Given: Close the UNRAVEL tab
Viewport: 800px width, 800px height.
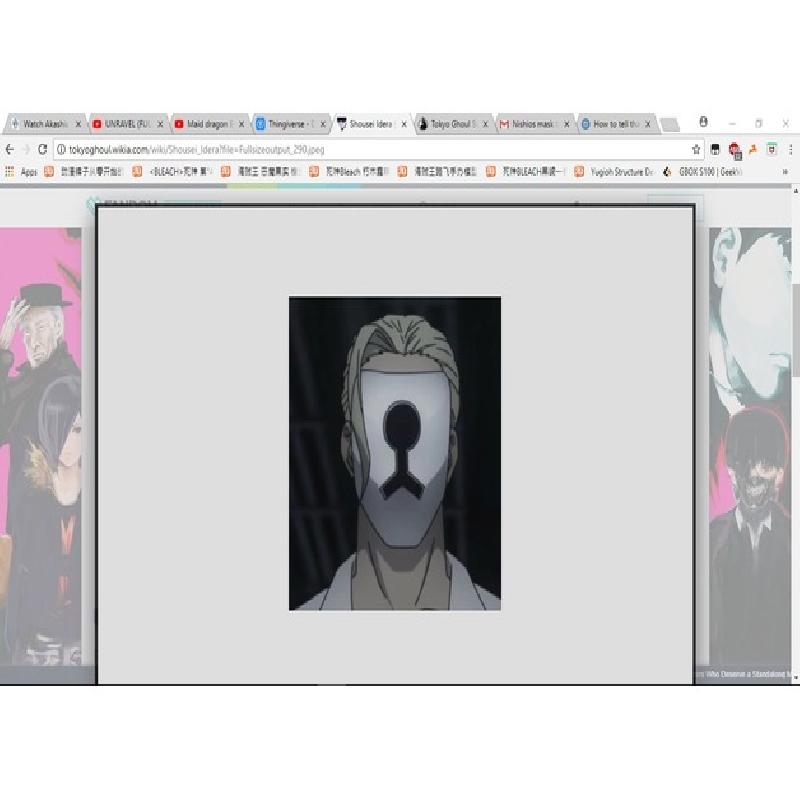Looking at the screenshot, I should (x=160, y=124).
